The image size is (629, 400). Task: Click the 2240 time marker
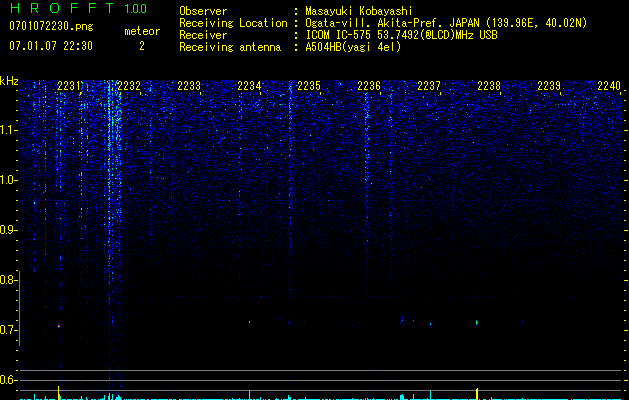(609, 86)
